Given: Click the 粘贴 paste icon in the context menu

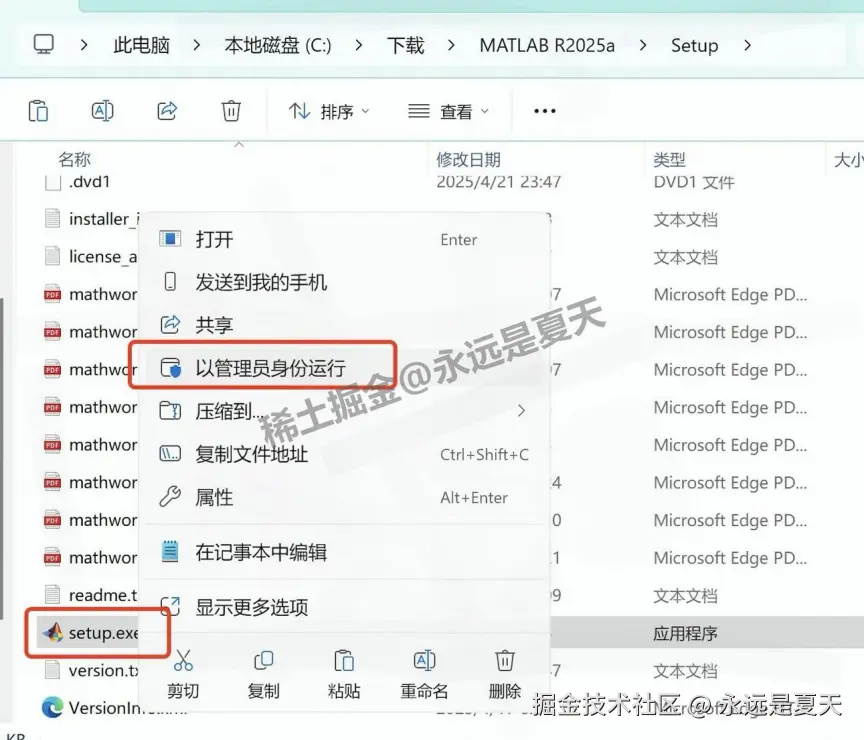Looking at the screenshot, I should pyautogui.click(x=343, y=659).
